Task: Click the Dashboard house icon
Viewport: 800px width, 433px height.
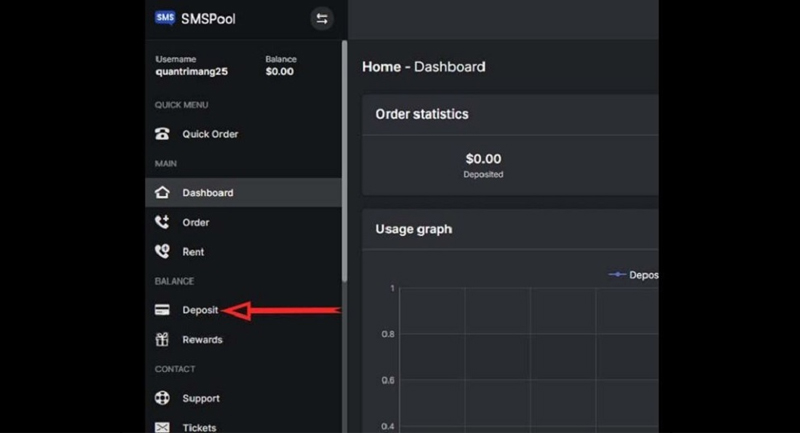Action: click(x=162, y=193)
